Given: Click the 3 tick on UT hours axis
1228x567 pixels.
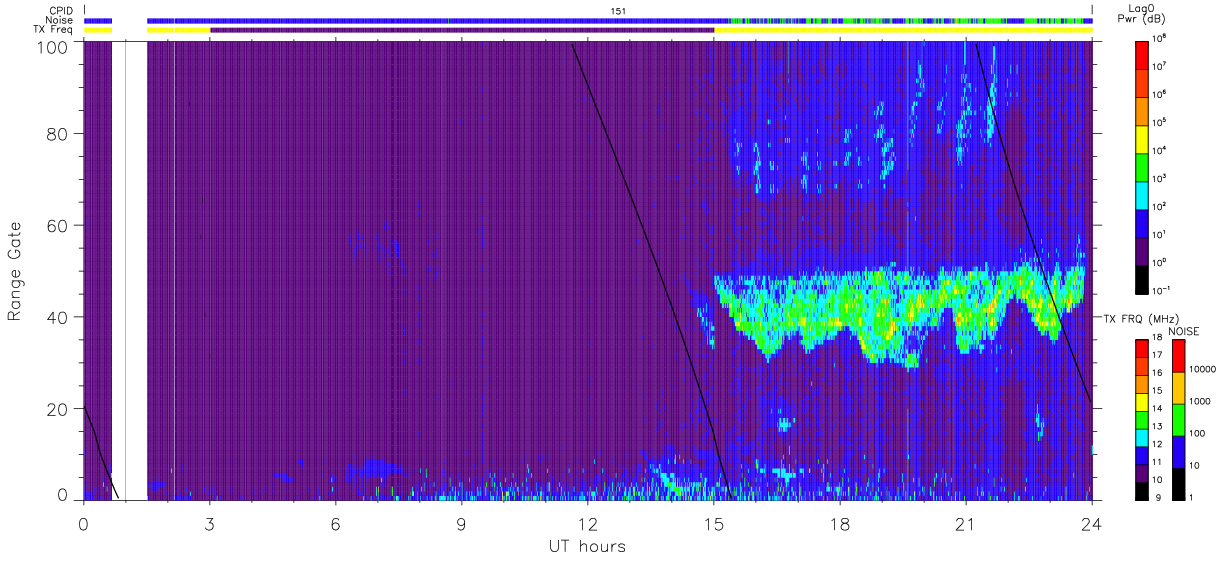Looking at the screenshot, I should tap(210, 523).
